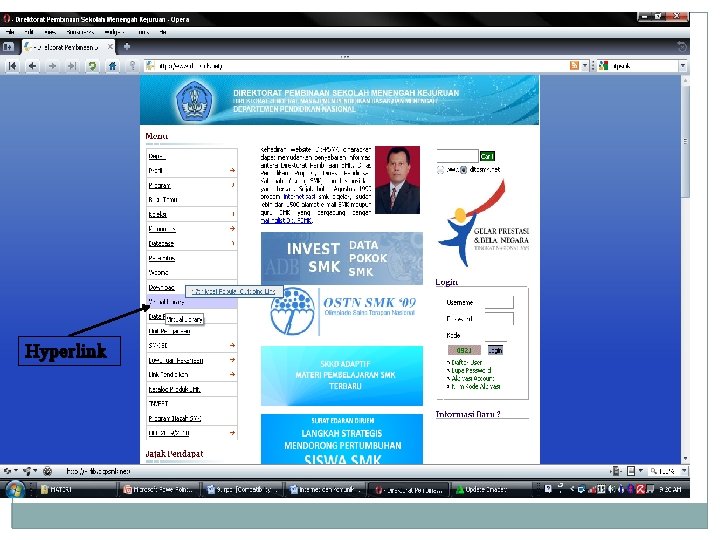Image resolution: width=720 pixels, height=540 pixels.
Task: Expand the Link Pendidikan submenu arrow
Action: 232,374
